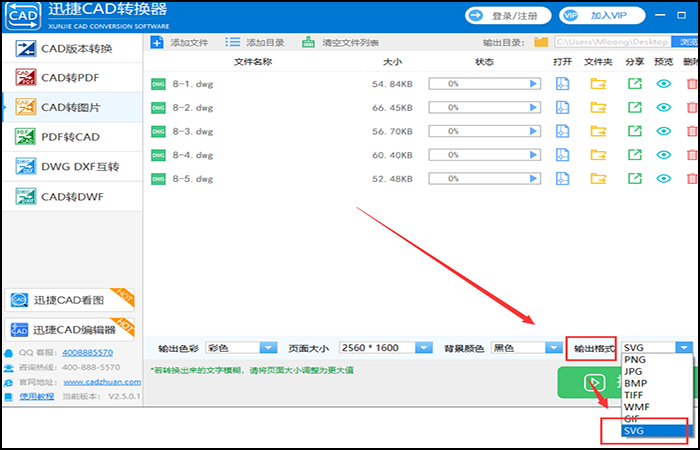This screenshot has width=700, height=450.
Task: Switch to the CAD转PDF tab
Action: [72, 78]
